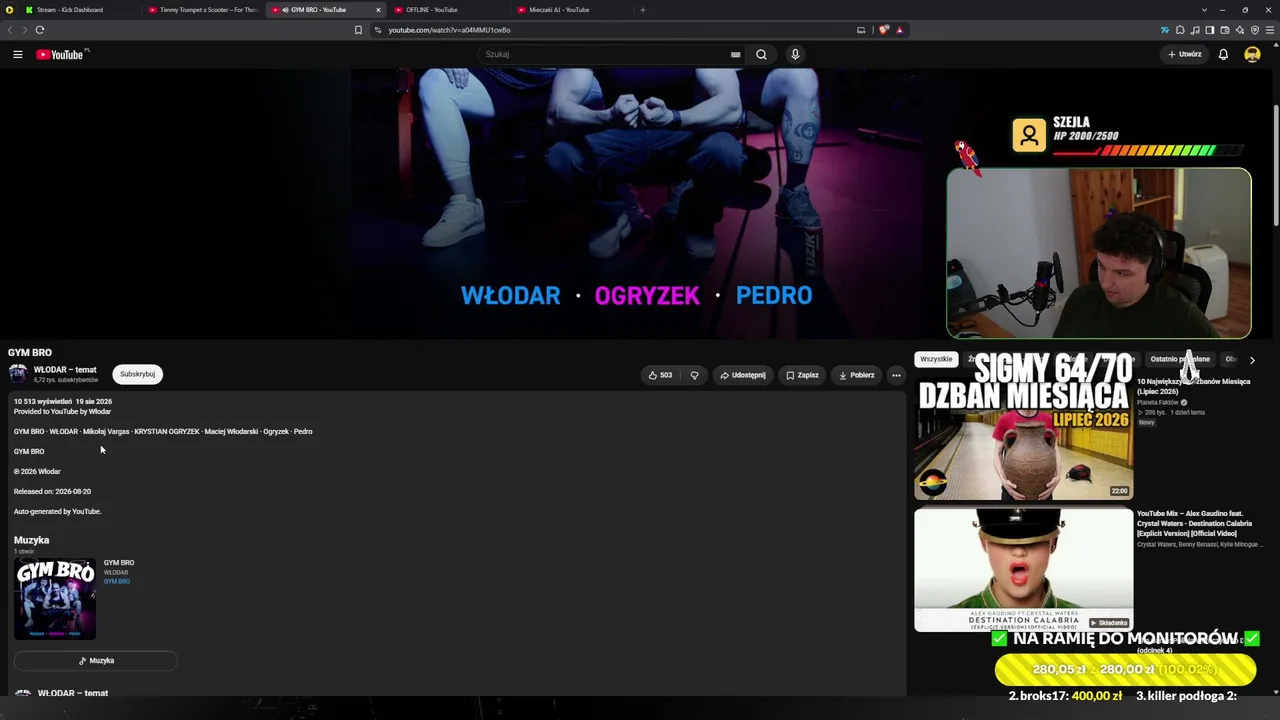The height and width of the screenshot is (720, 1280).
Task: Click the Muzyka section heading
Action: (x=31, y=540)
